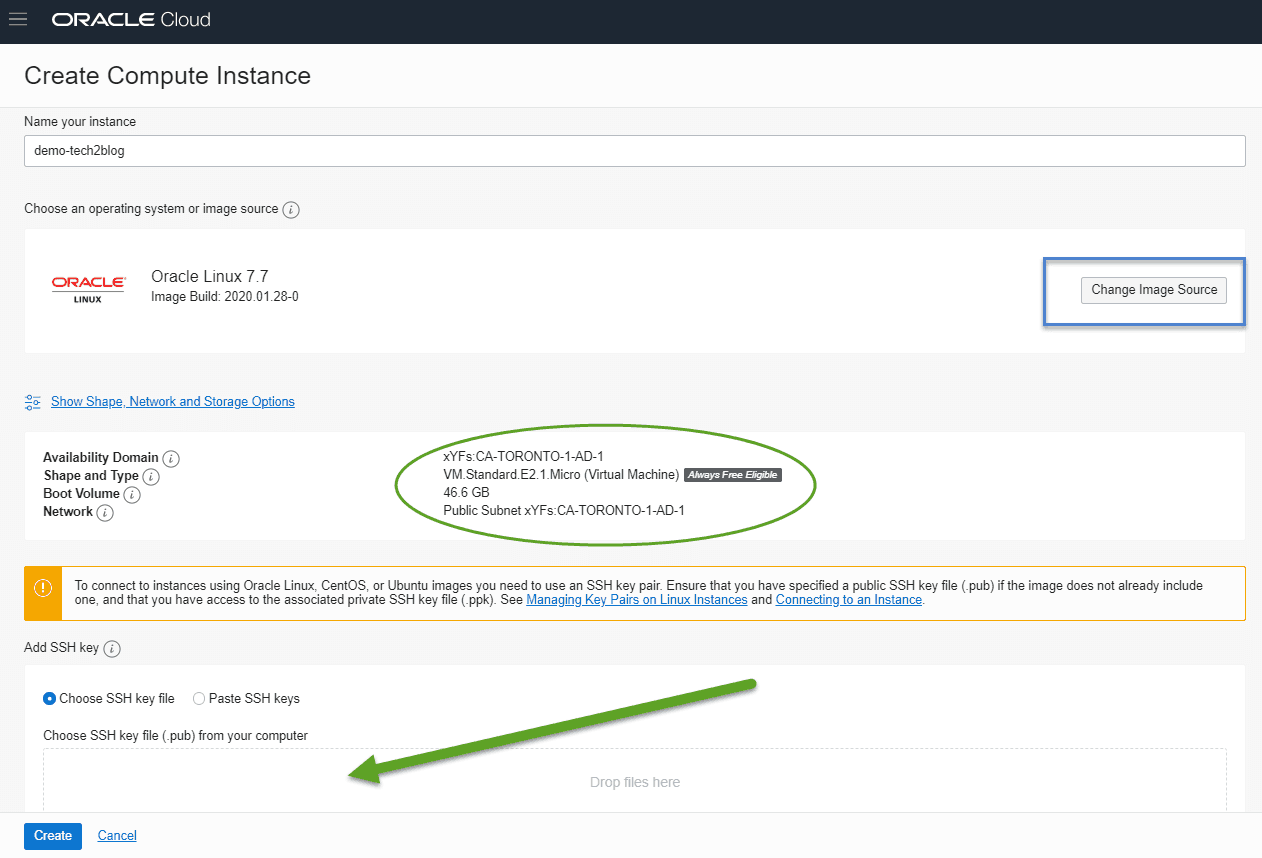The height and width of the screenshot is (858, 1262).
Task: Click the Drop files here upload area
Action: tap(635, 782)
